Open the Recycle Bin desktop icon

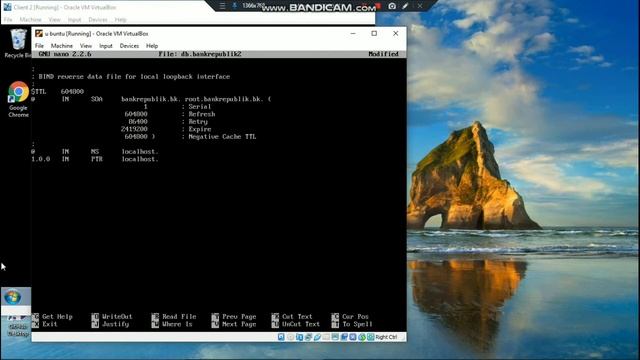tap(18, 43)
